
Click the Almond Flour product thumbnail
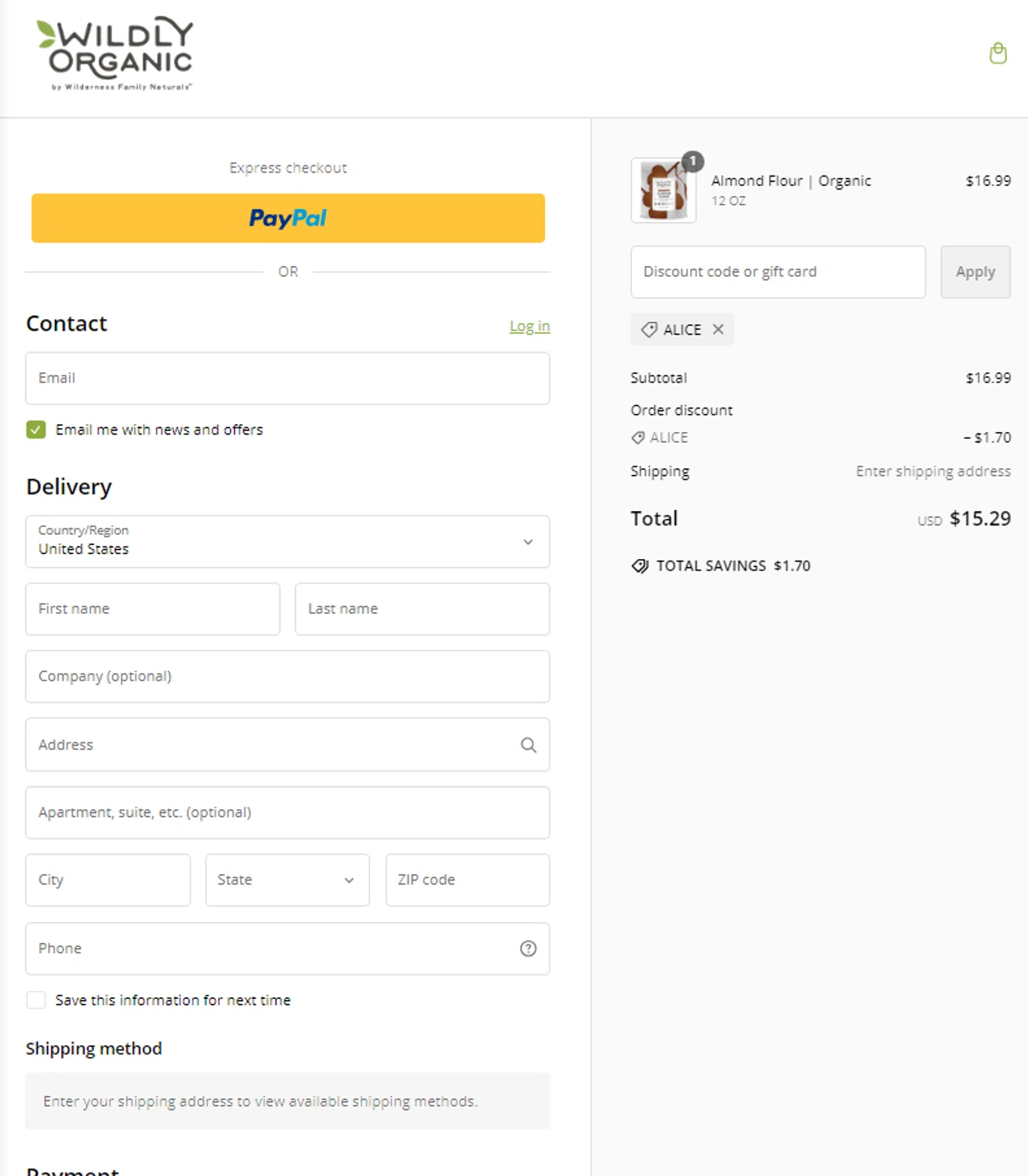pyautogui.click(x=663, y=191)
